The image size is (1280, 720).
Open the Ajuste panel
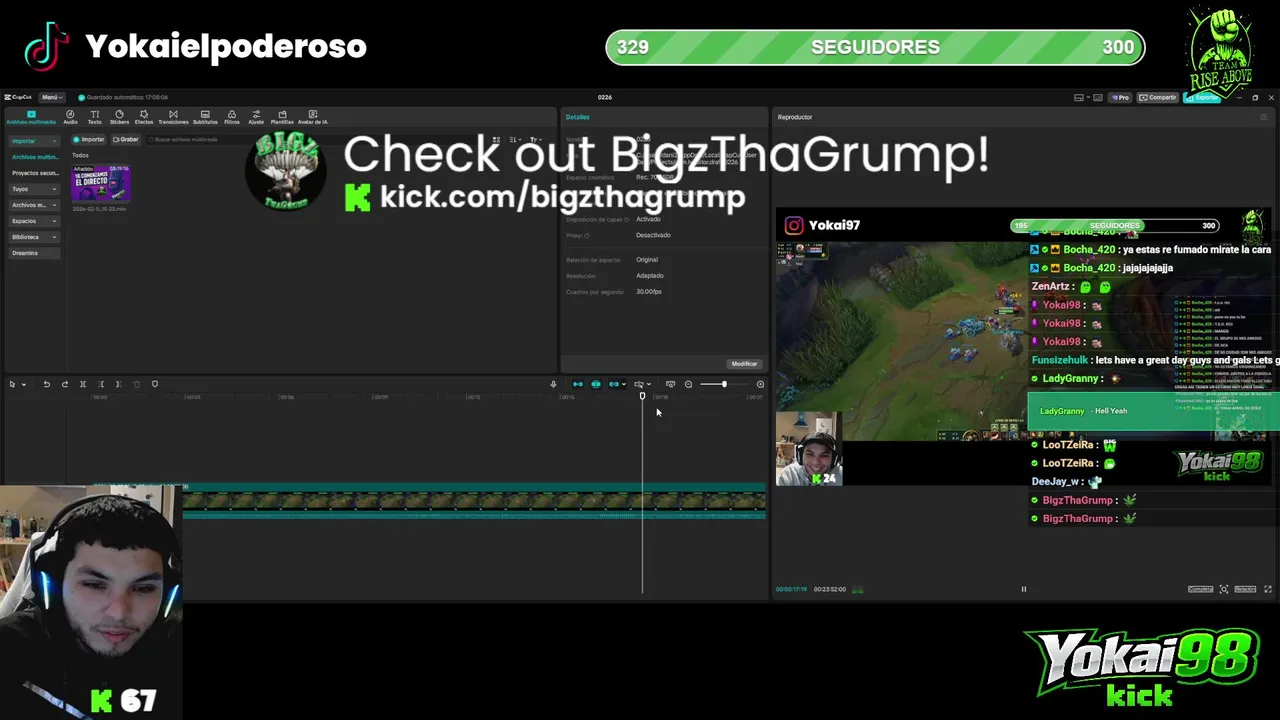click(256, 117)
